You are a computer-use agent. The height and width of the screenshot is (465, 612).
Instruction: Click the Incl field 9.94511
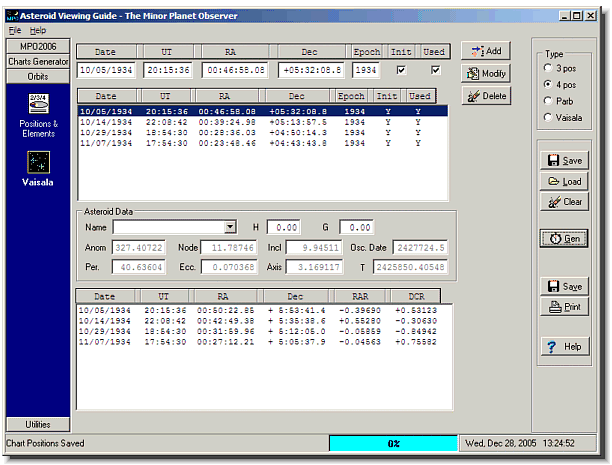point(314,248)
